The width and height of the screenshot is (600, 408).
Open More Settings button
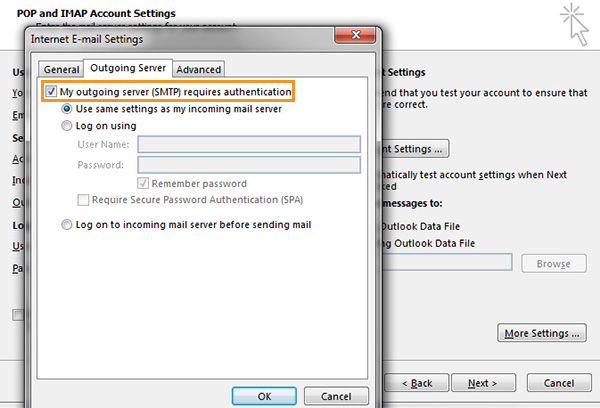pos(542,333)
